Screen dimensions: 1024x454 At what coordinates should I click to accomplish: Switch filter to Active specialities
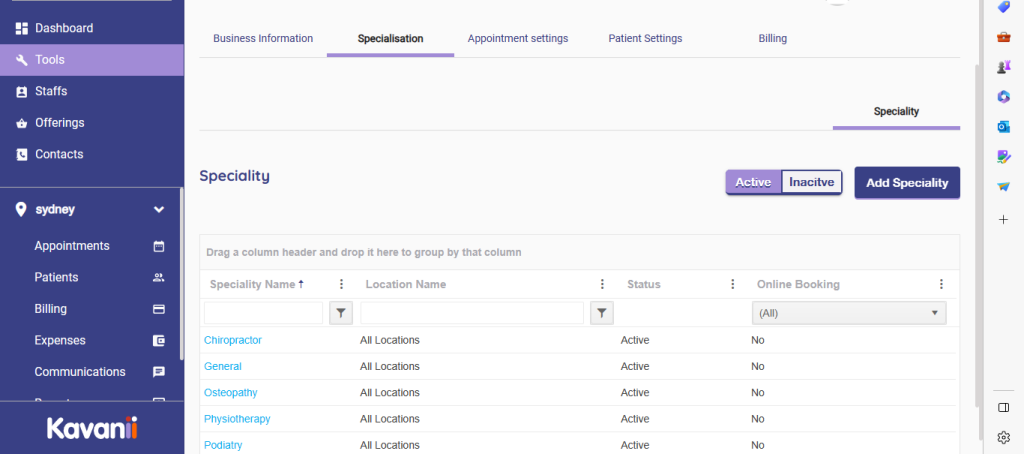[753, 182]
